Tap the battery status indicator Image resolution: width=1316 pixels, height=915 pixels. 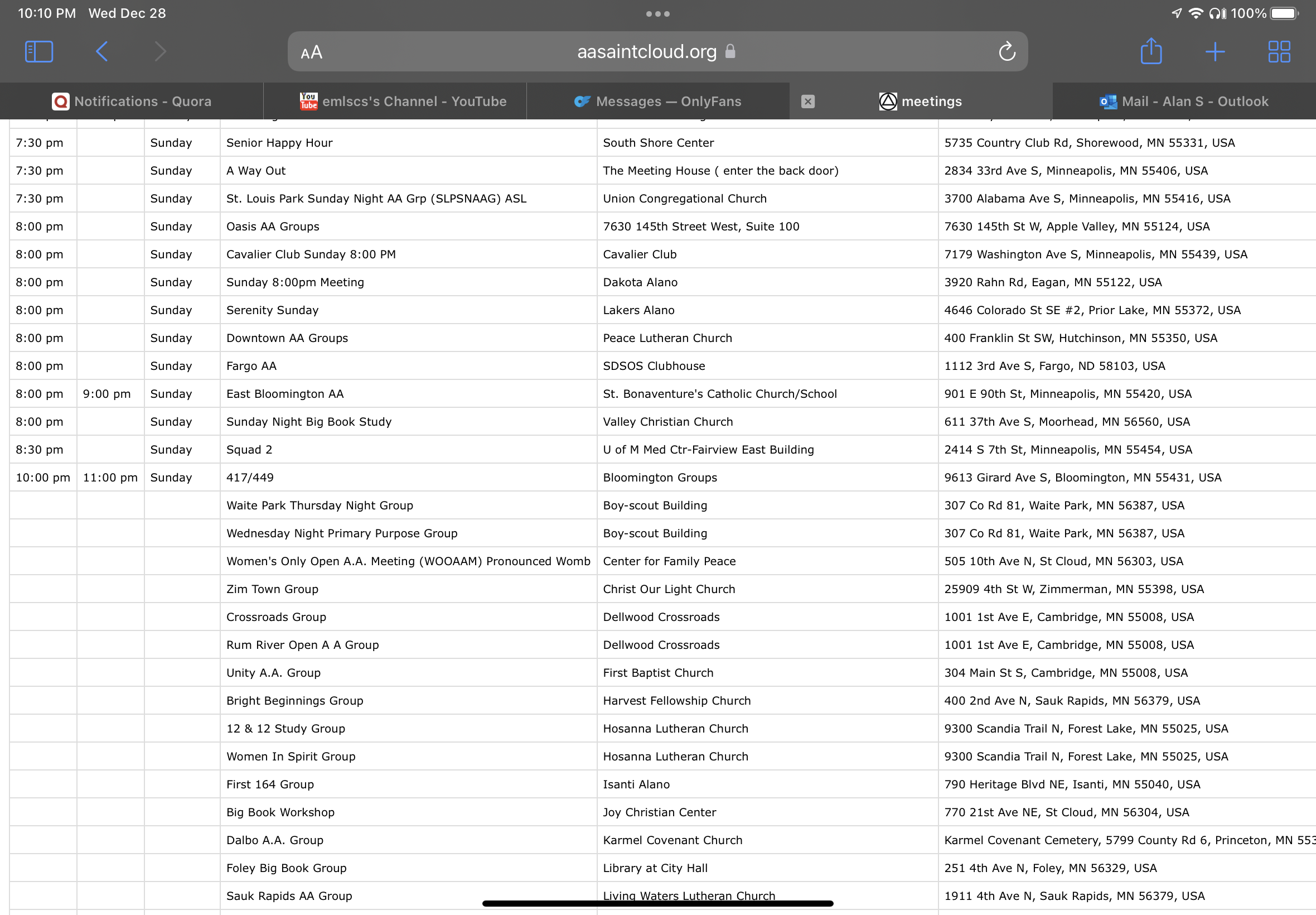click(x=1283, y=13)
